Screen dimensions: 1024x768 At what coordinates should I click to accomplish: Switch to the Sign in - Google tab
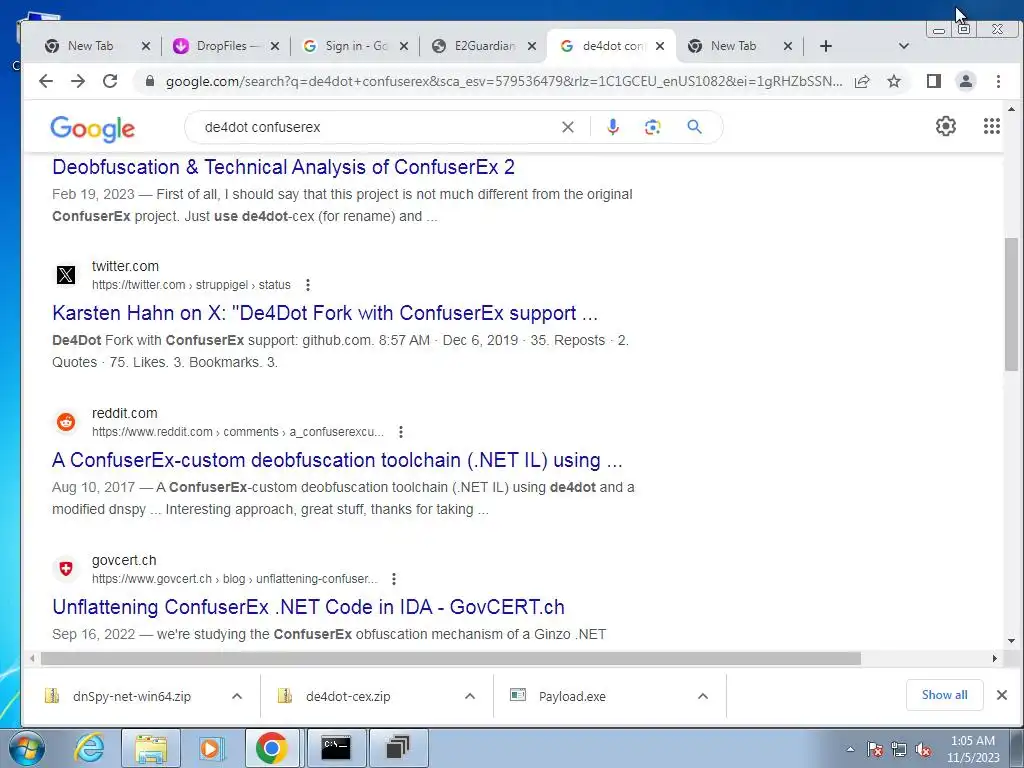click(x=356, y=46)
